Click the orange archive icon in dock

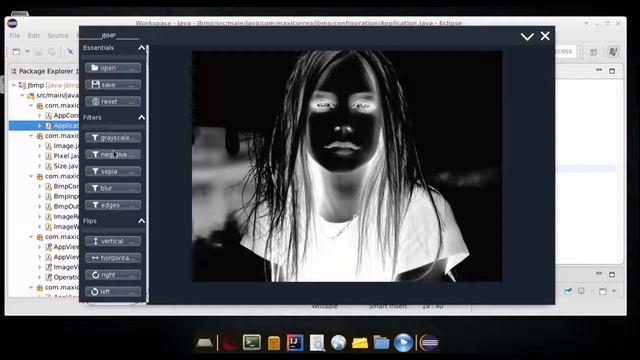tap(274, 343)
